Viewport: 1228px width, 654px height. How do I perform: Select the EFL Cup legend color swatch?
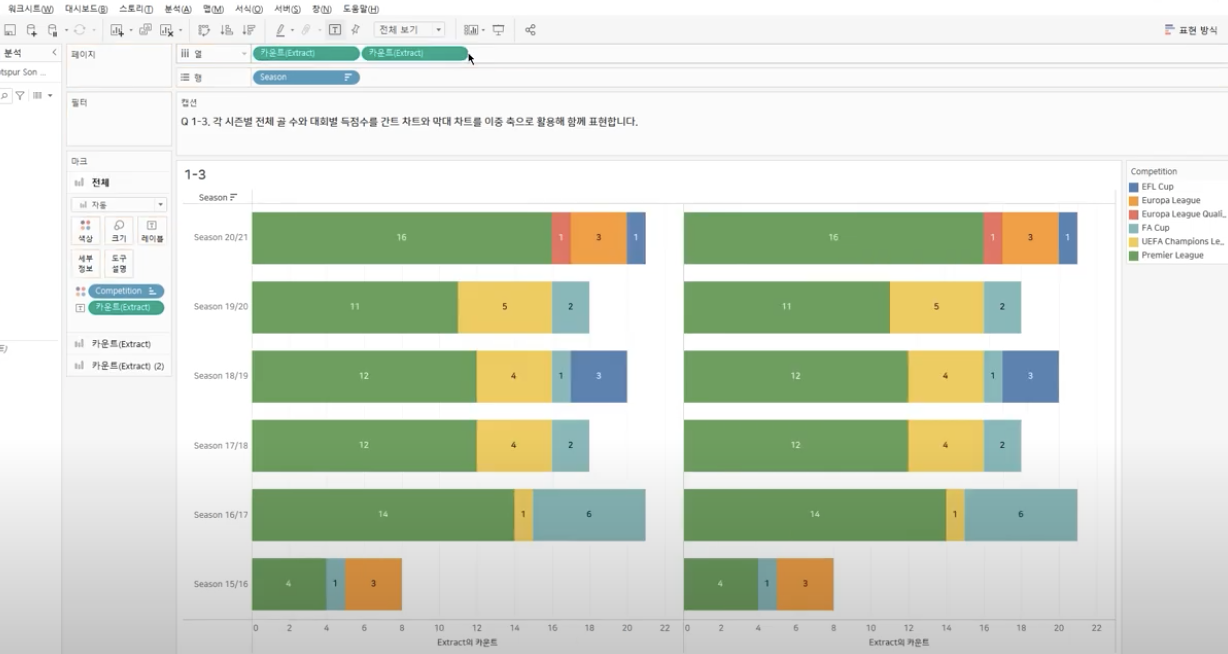click(1134, 187)
